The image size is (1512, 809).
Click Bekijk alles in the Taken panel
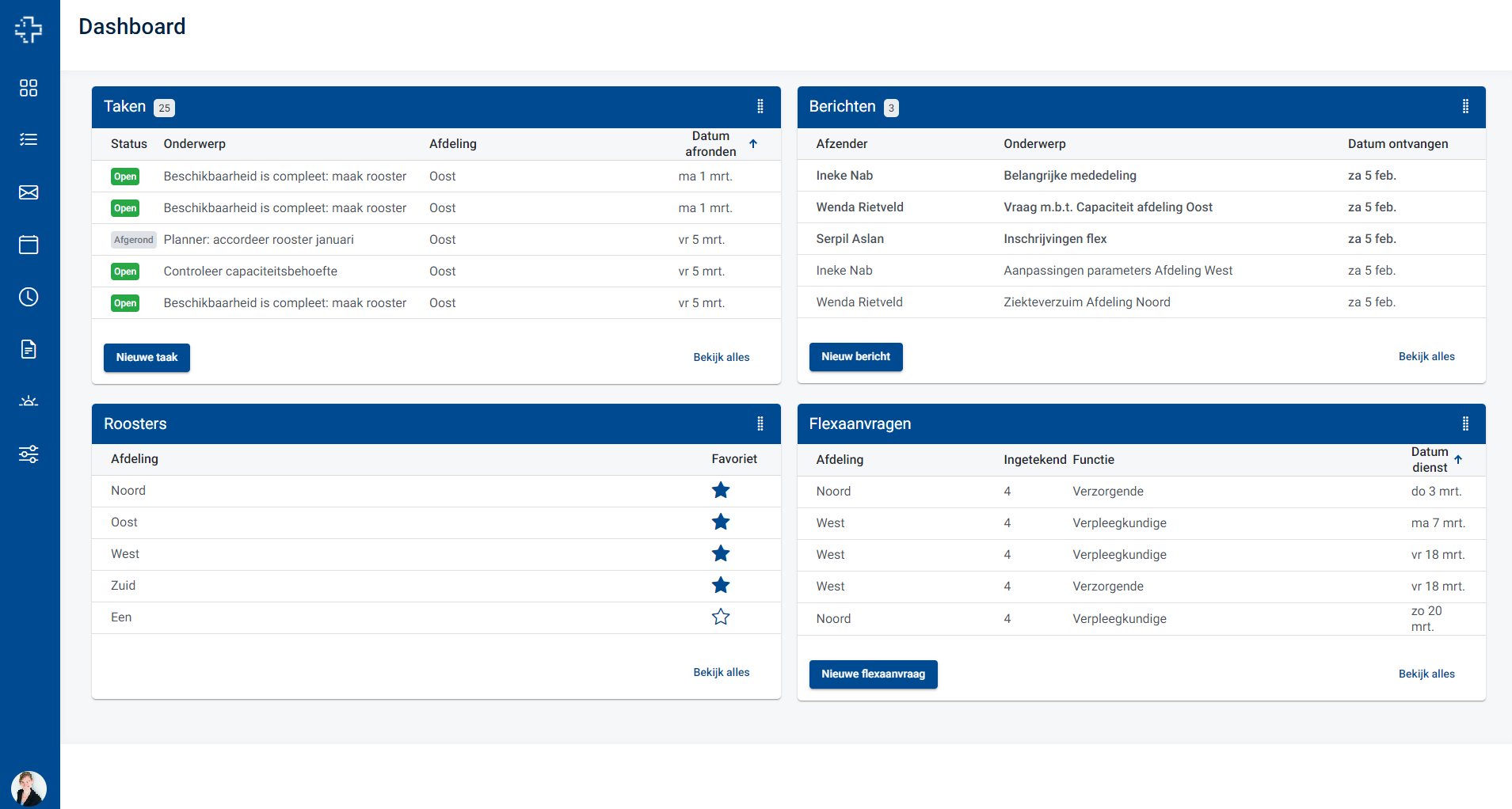722,358
